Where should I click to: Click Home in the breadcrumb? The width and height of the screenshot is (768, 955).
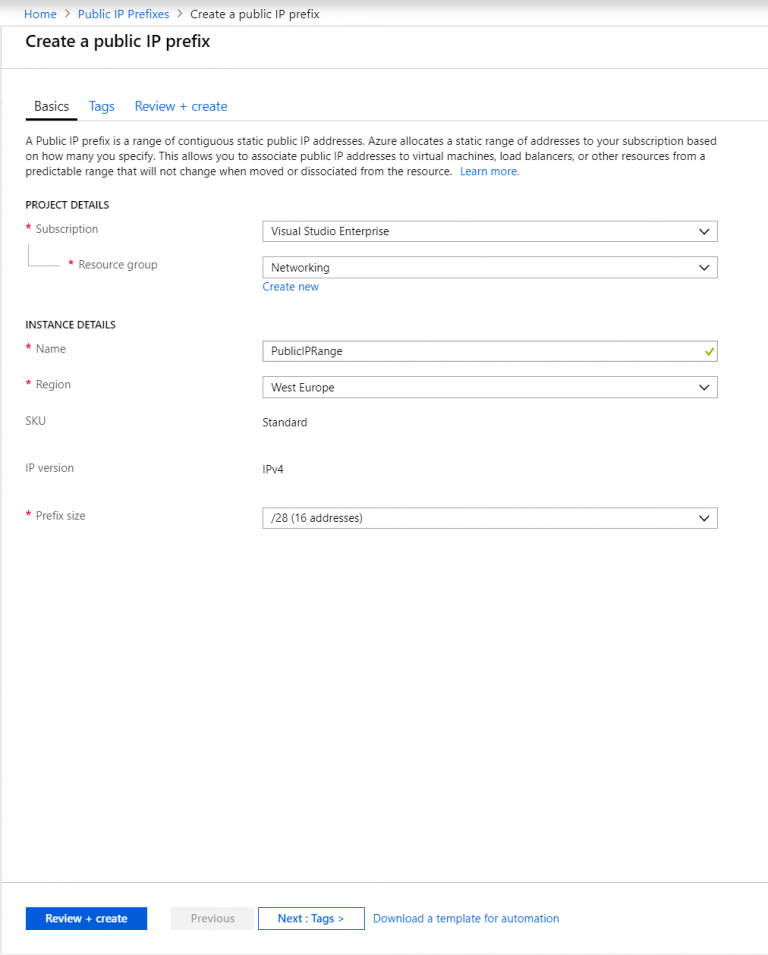click(40, 14)
